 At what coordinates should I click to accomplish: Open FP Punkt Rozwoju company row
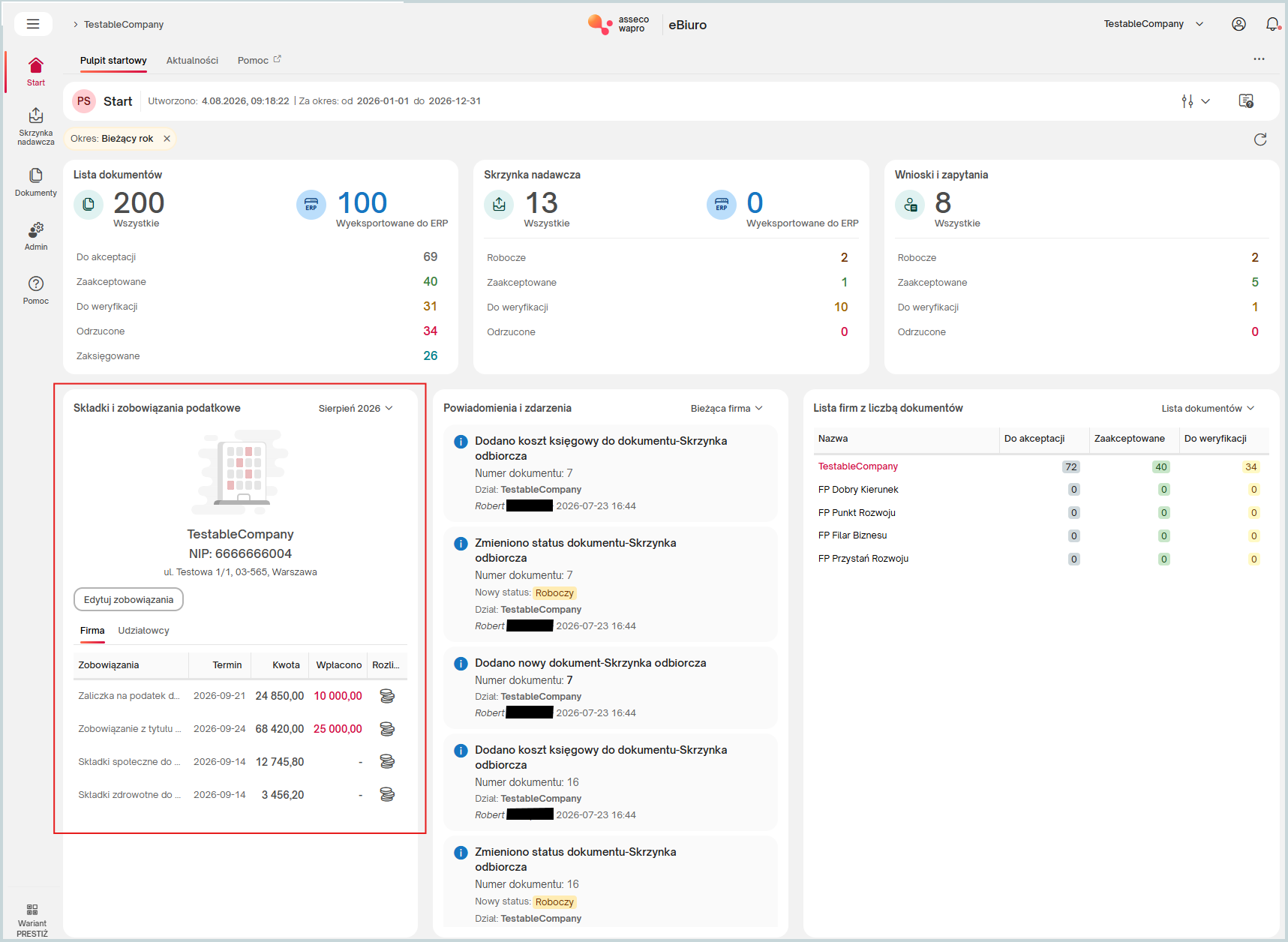click(1041, 513)
